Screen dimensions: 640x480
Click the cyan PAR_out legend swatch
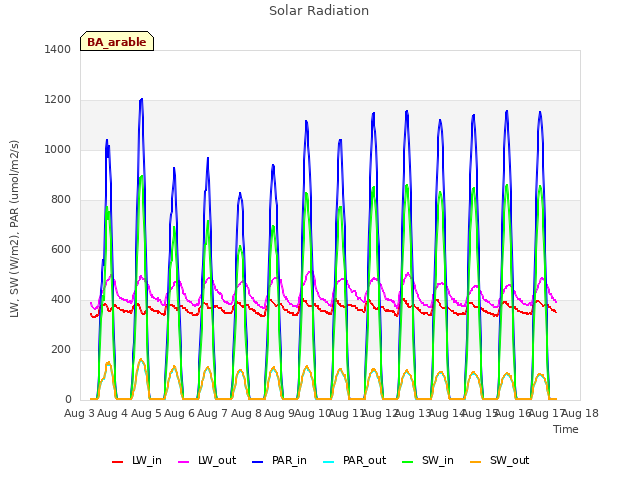coord(329,462)
